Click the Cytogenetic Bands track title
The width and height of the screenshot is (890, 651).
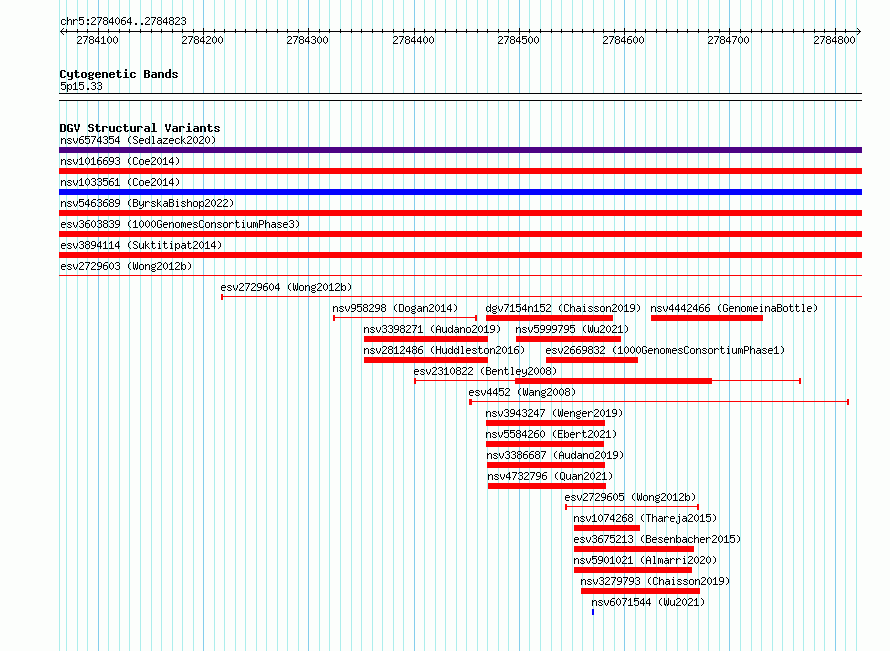coord(119,74)
